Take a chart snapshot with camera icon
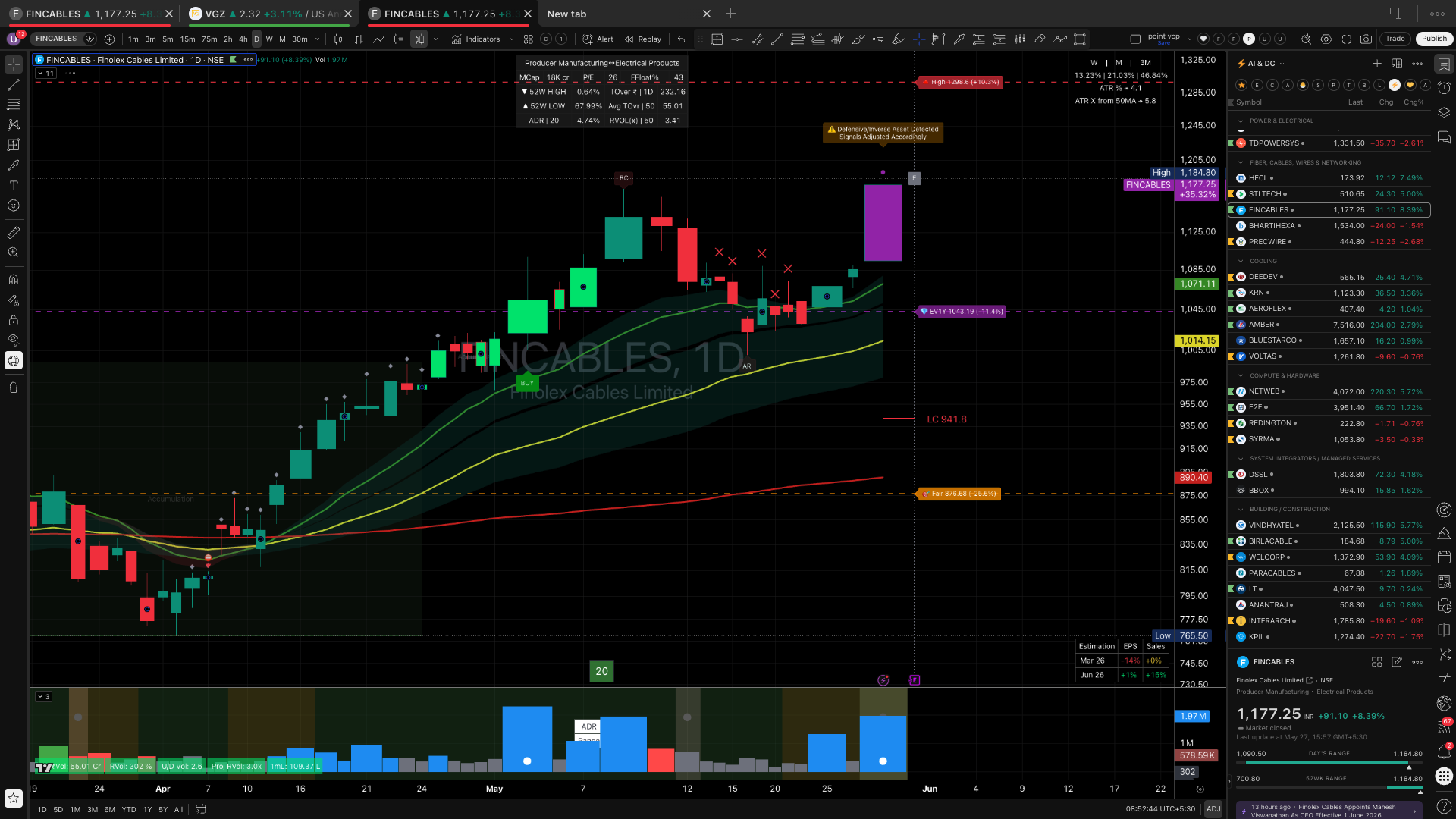Image resolution: width=1456 pixels, height=819 pixels. (1366, 39)
